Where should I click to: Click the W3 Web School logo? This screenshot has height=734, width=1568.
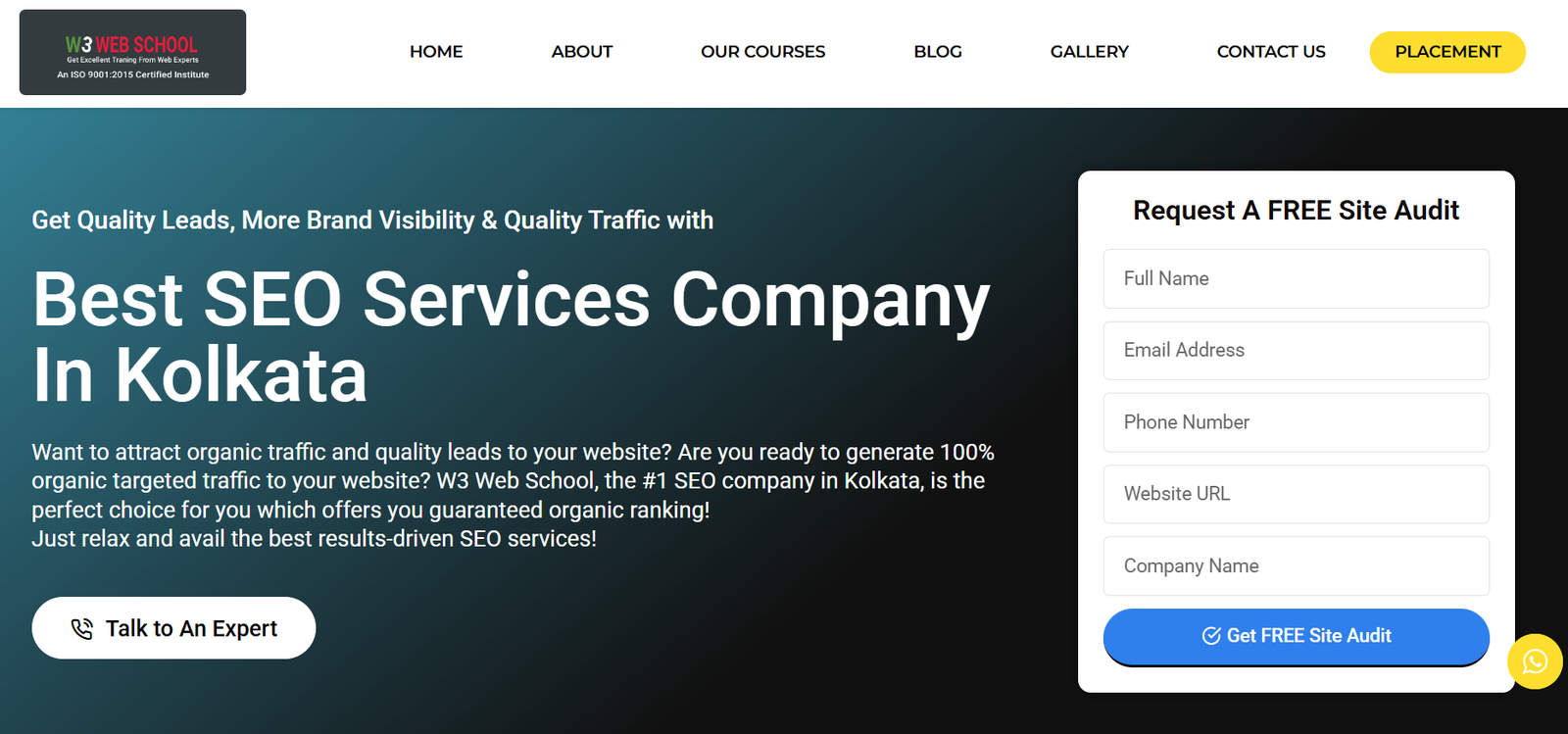click(x=132, y=53)
